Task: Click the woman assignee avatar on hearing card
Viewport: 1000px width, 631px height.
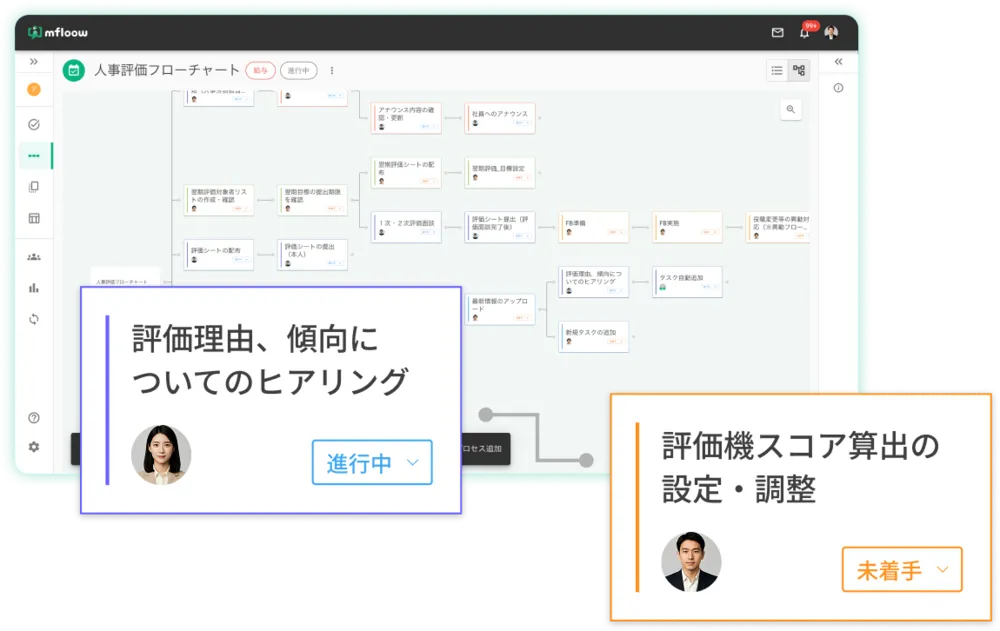Action: coord(161,455)
